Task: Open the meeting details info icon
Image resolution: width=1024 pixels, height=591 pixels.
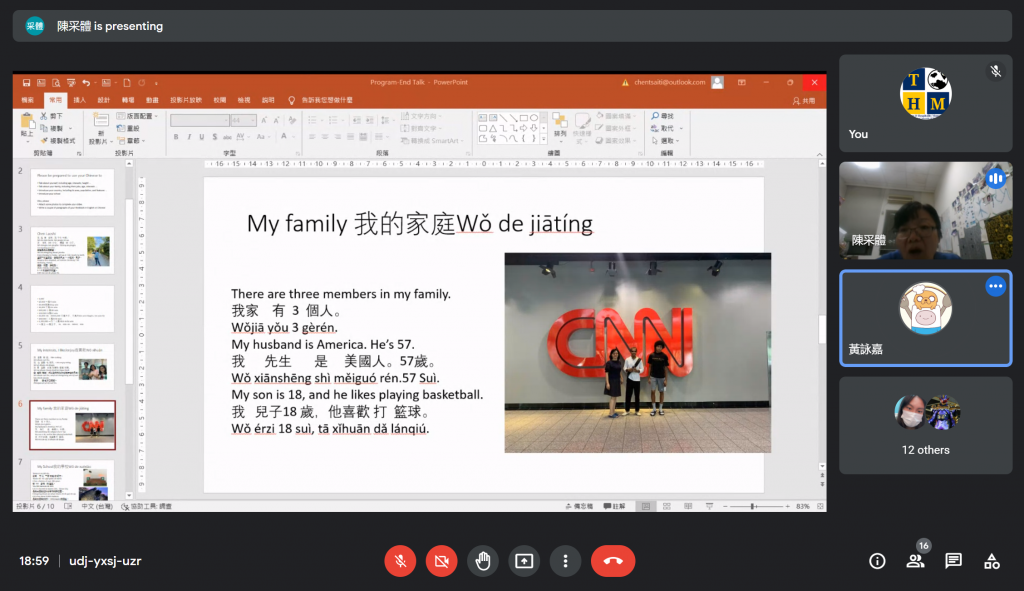Action: (877, 561)
